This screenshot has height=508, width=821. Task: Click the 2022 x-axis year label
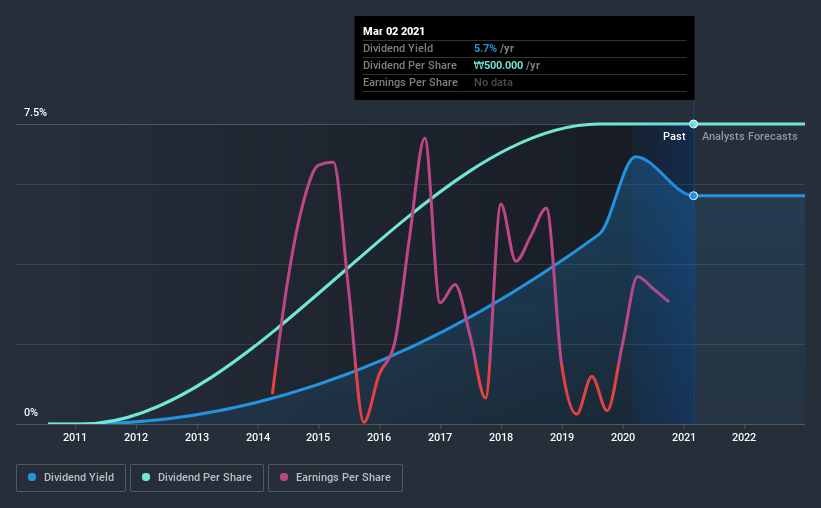point(744,437)
